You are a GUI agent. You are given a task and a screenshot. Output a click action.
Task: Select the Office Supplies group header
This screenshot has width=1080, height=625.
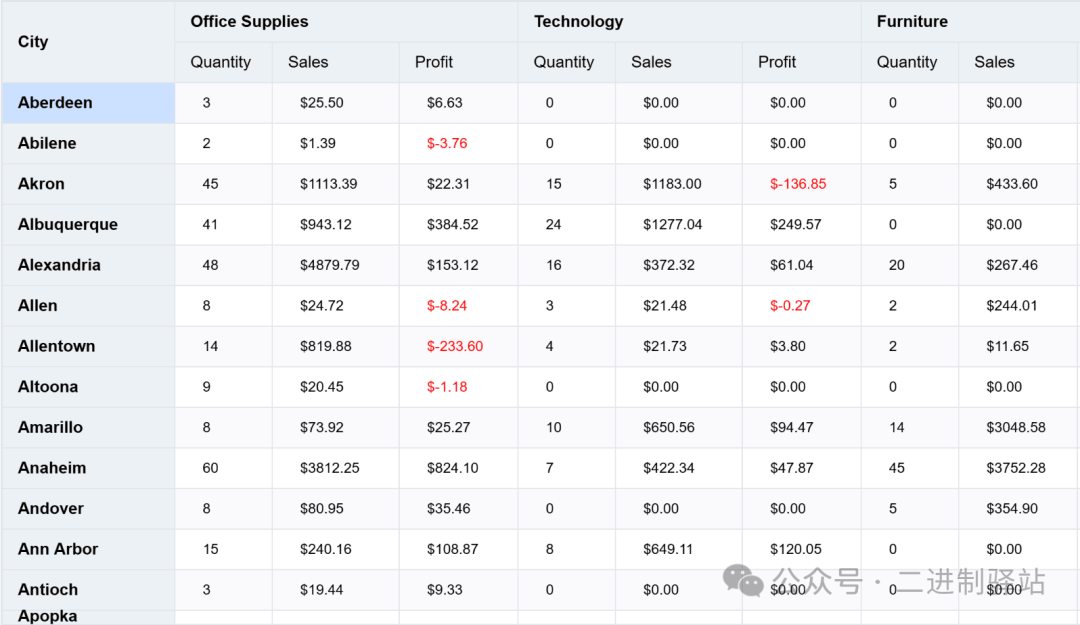click(x=249, y=21)
